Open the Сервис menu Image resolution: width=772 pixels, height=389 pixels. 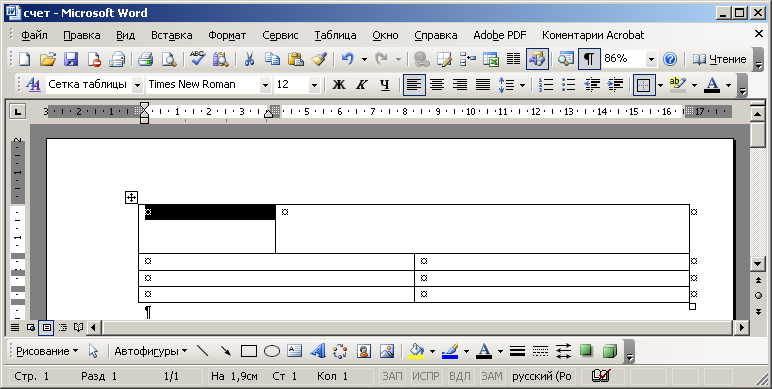pos(280,35)
